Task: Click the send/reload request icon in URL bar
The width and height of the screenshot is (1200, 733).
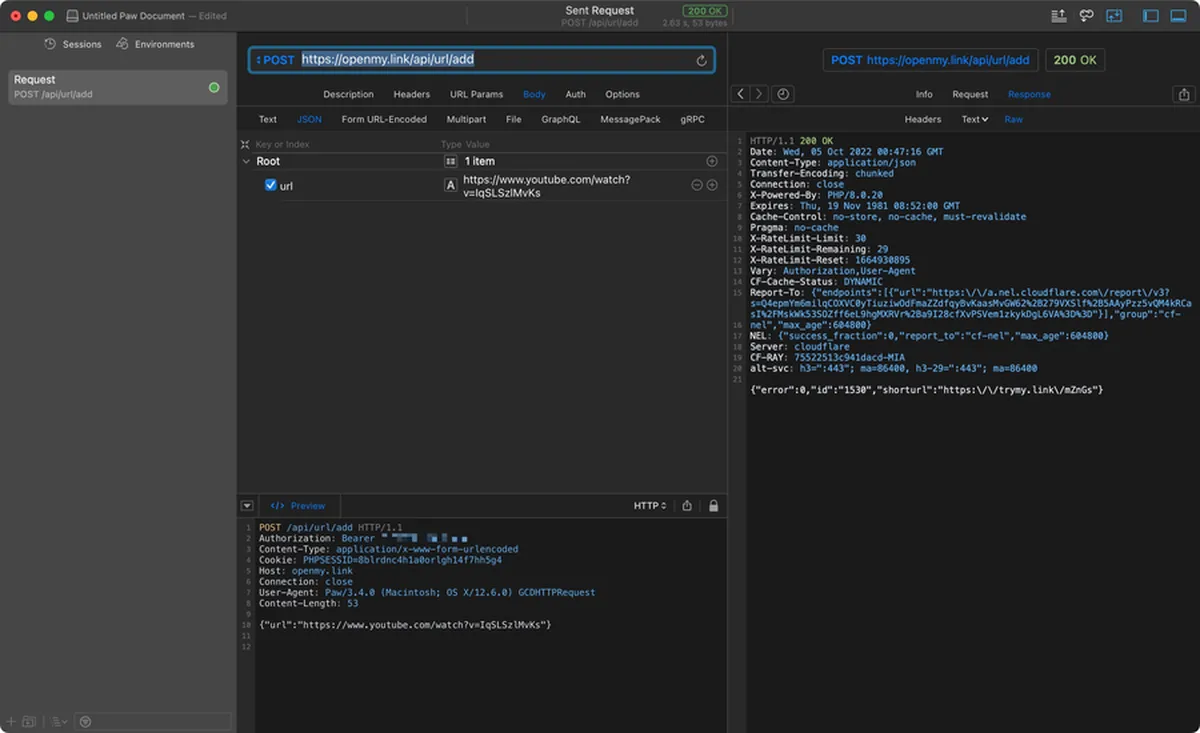Action: pos(701,61)
